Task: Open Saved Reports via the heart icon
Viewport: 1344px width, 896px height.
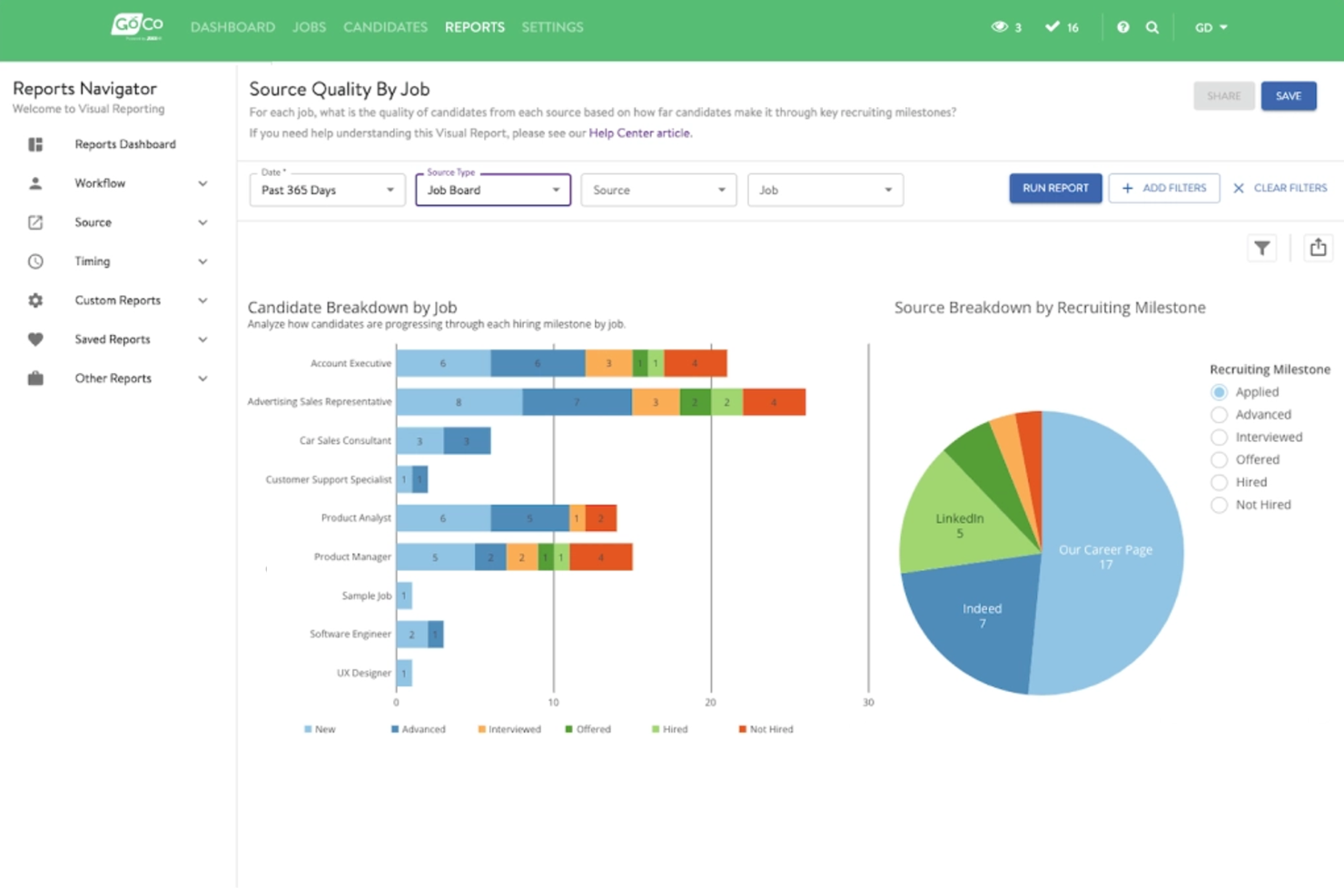Action: click(35, 339)
